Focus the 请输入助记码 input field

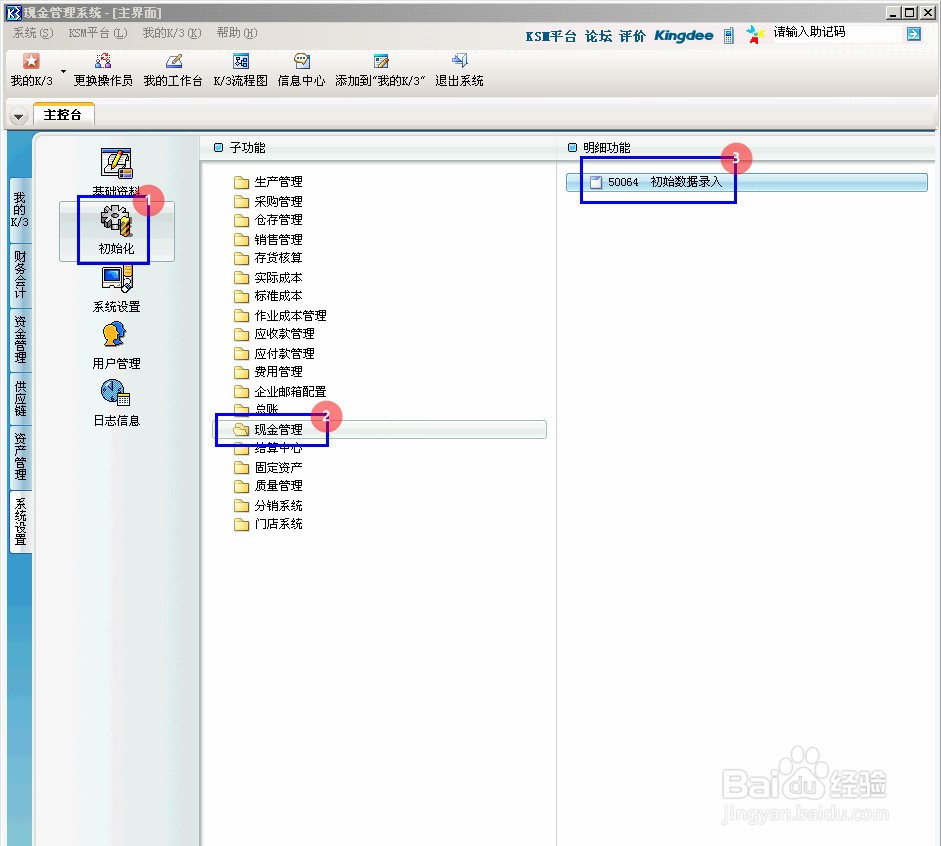[837, 32]
